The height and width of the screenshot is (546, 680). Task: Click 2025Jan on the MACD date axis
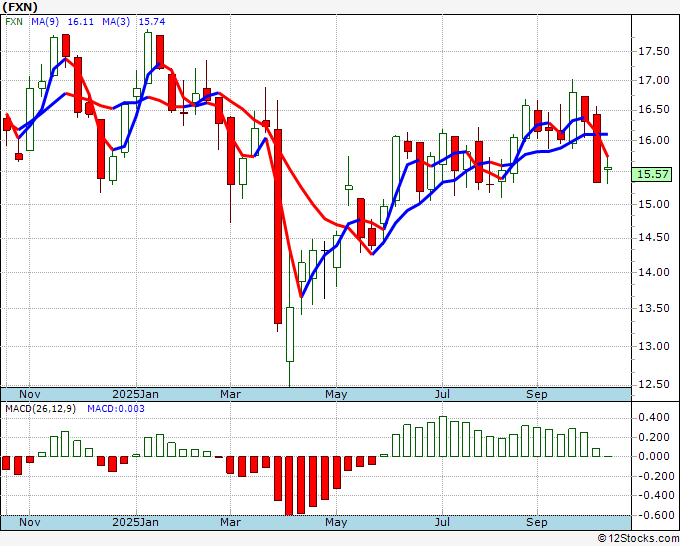[x=135, y=522]
